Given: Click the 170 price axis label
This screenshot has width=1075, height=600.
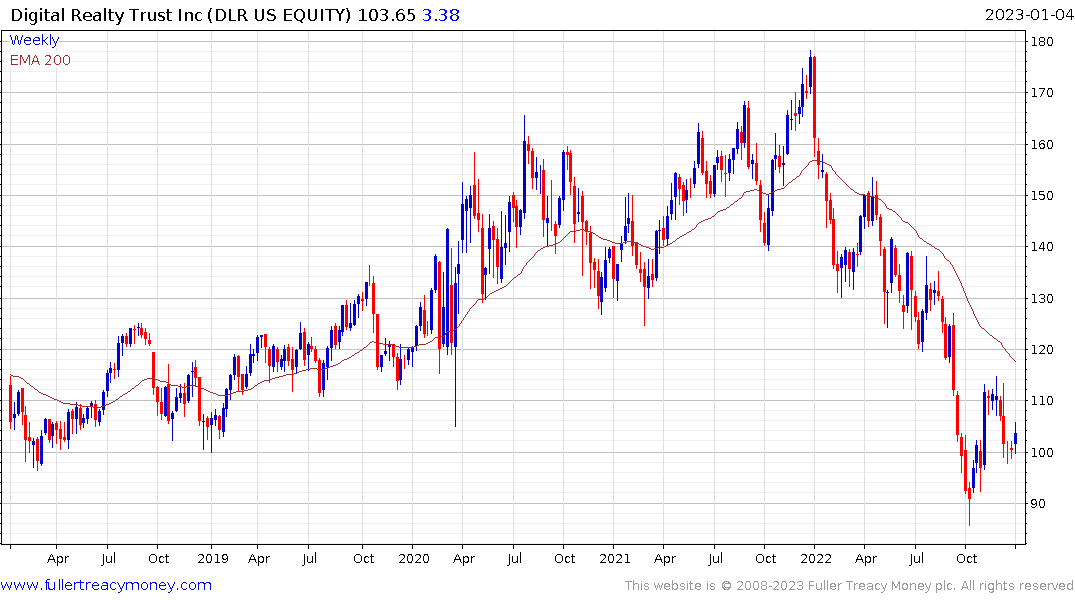Looking at the screenshot, I should pos(1042,93).
